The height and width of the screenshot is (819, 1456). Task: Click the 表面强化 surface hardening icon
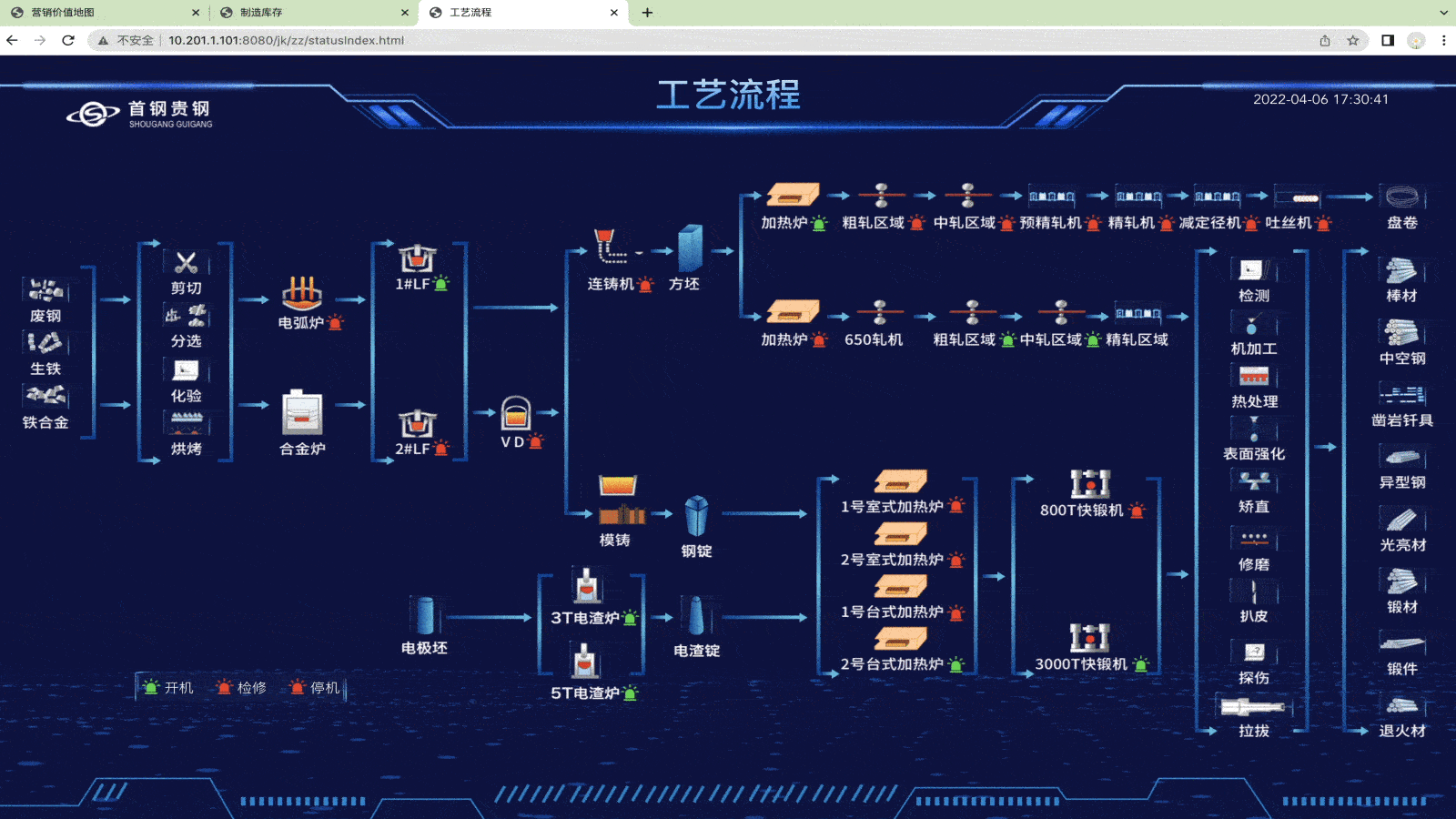point(1254,427)
